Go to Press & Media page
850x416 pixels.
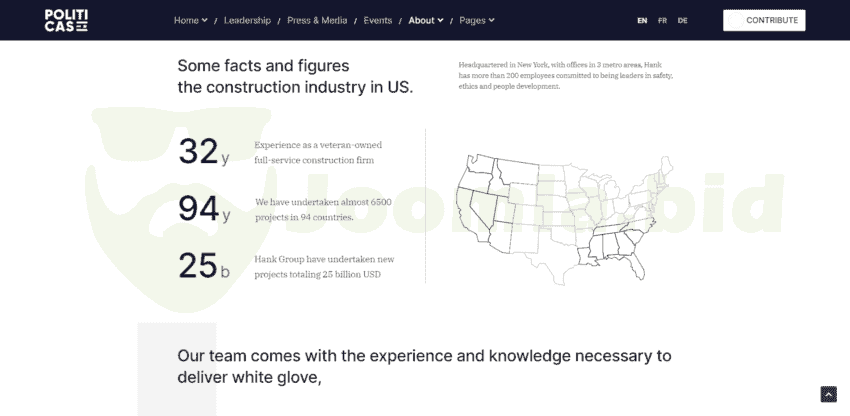tap(317, 20)
